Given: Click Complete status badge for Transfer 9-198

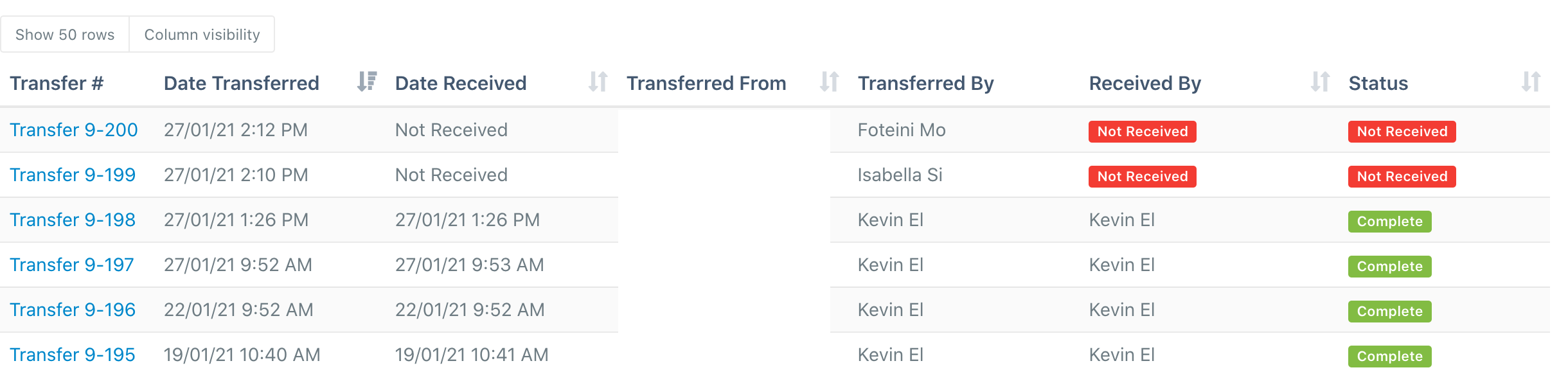Looking at the screenshot, I should click(1390, 221).
